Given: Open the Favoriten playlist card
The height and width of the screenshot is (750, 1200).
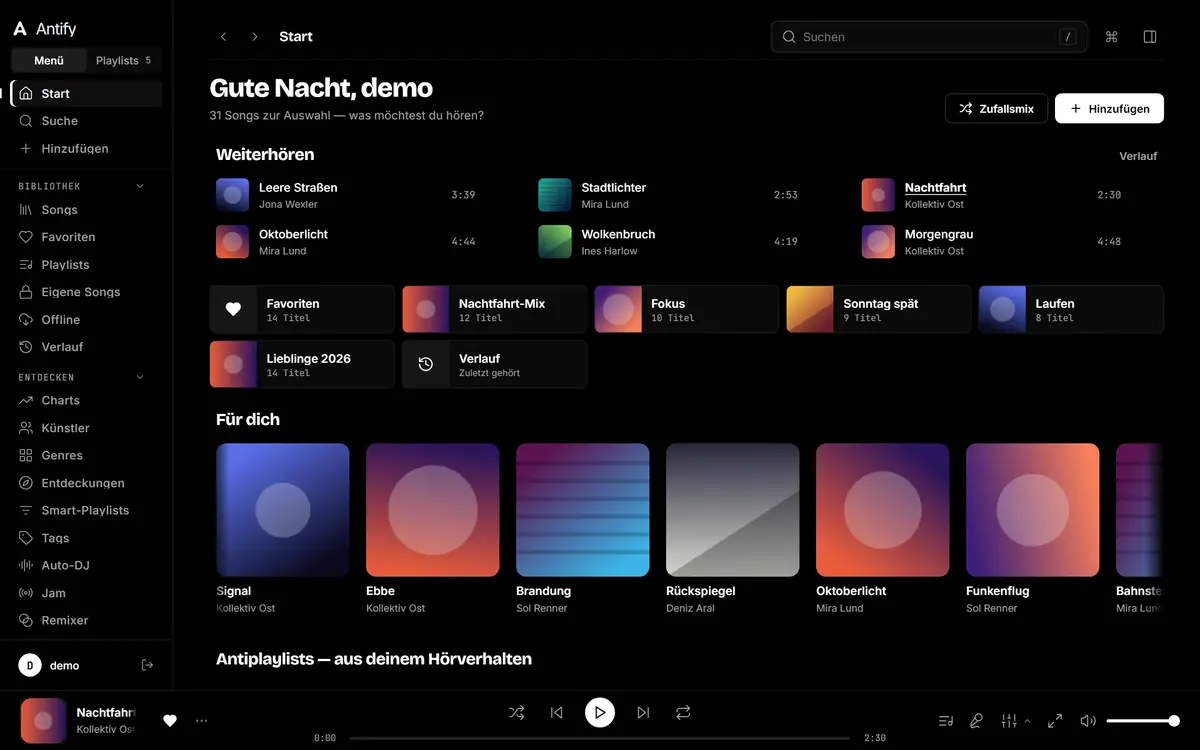Looking at the screenshot, I should coord(302,309).
